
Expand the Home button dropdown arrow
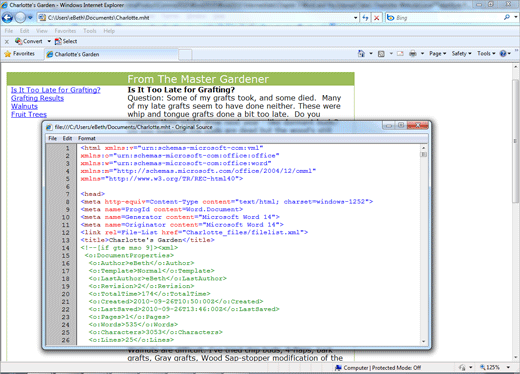tap(371, 53)
